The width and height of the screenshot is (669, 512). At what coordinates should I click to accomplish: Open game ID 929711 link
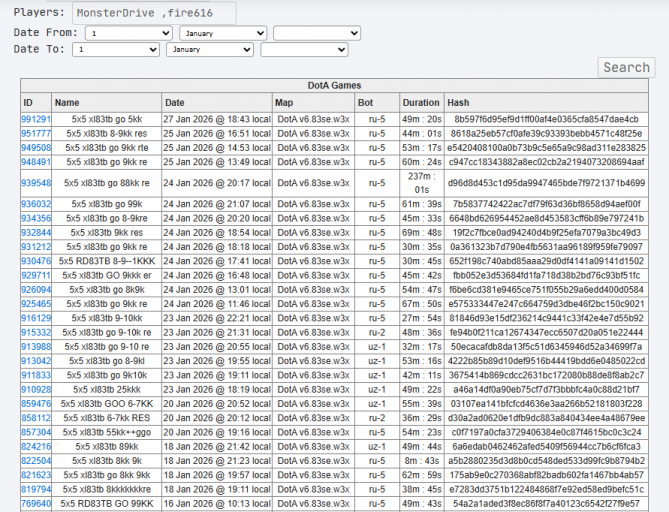[36, 276]
